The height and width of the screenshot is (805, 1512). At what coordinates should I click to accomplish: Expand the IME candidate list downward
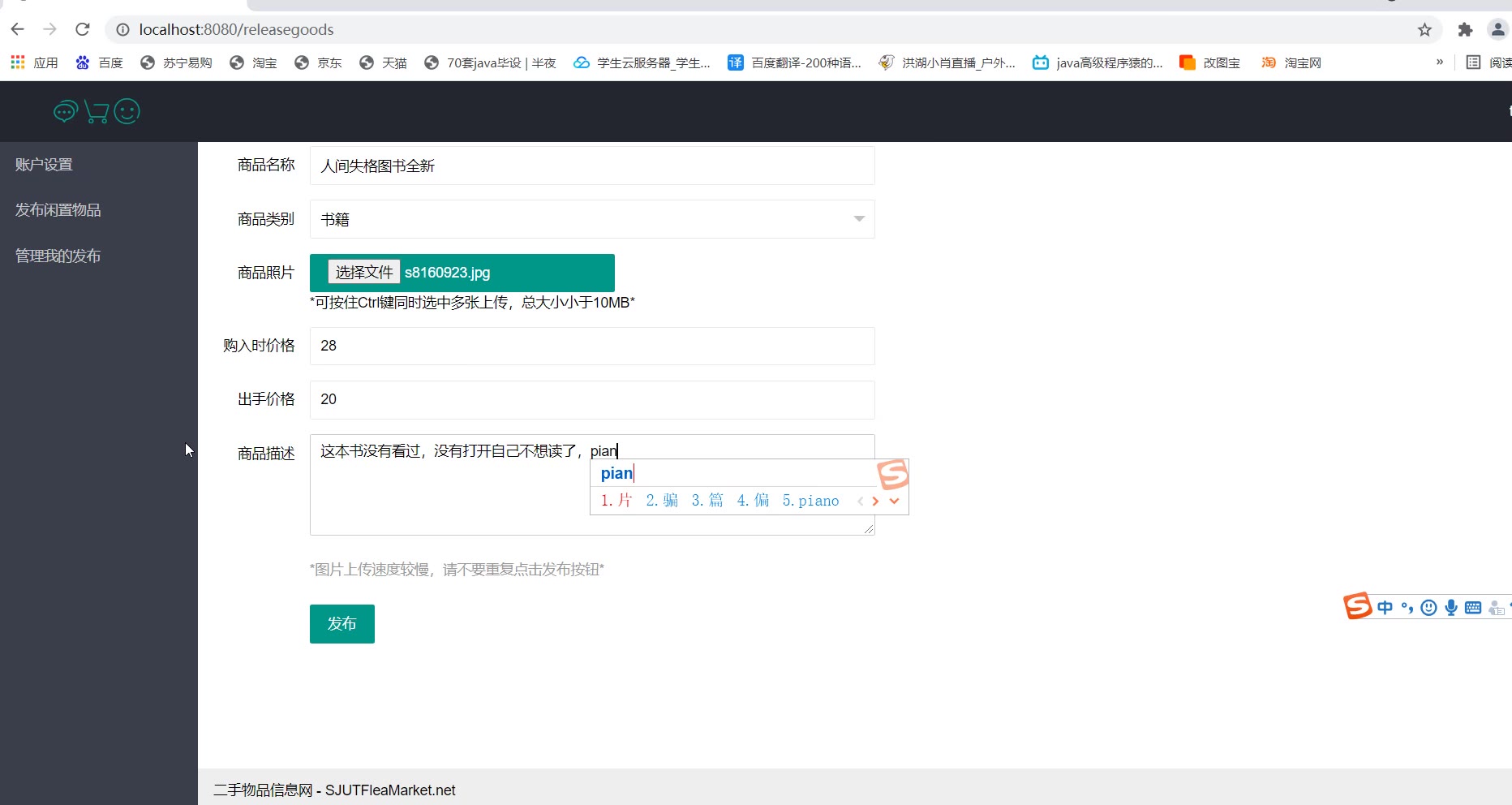coord(894,501)
